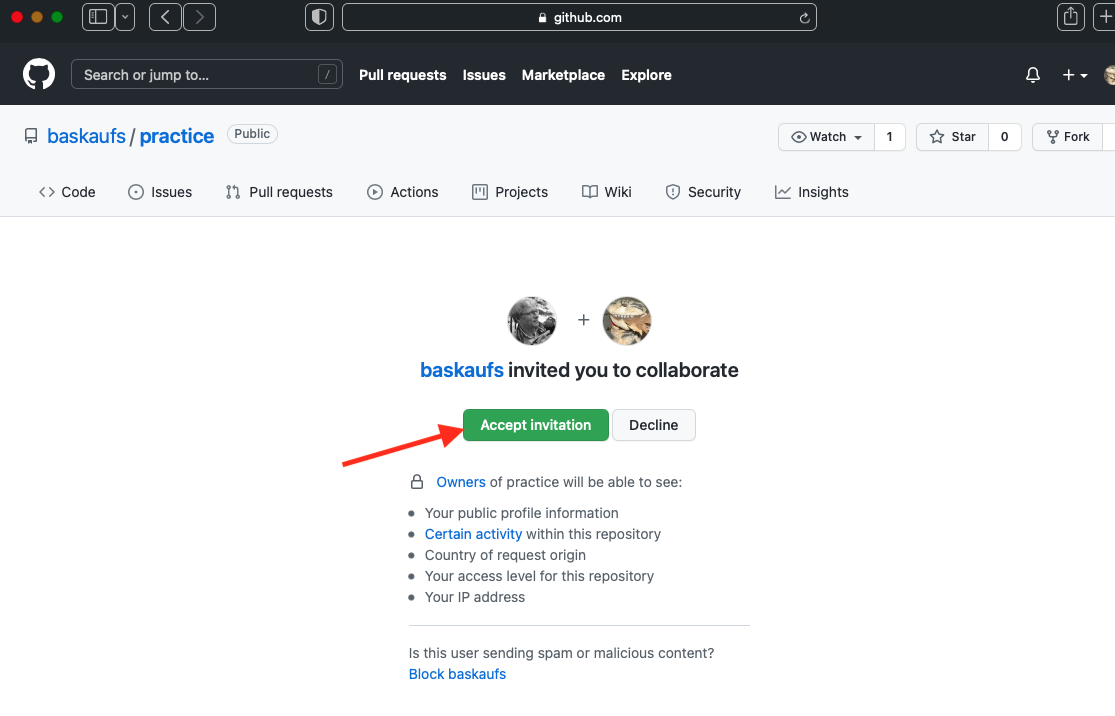Click the repository book icon beside baskaufs
1115x716 pixels.
pos(31,136)
